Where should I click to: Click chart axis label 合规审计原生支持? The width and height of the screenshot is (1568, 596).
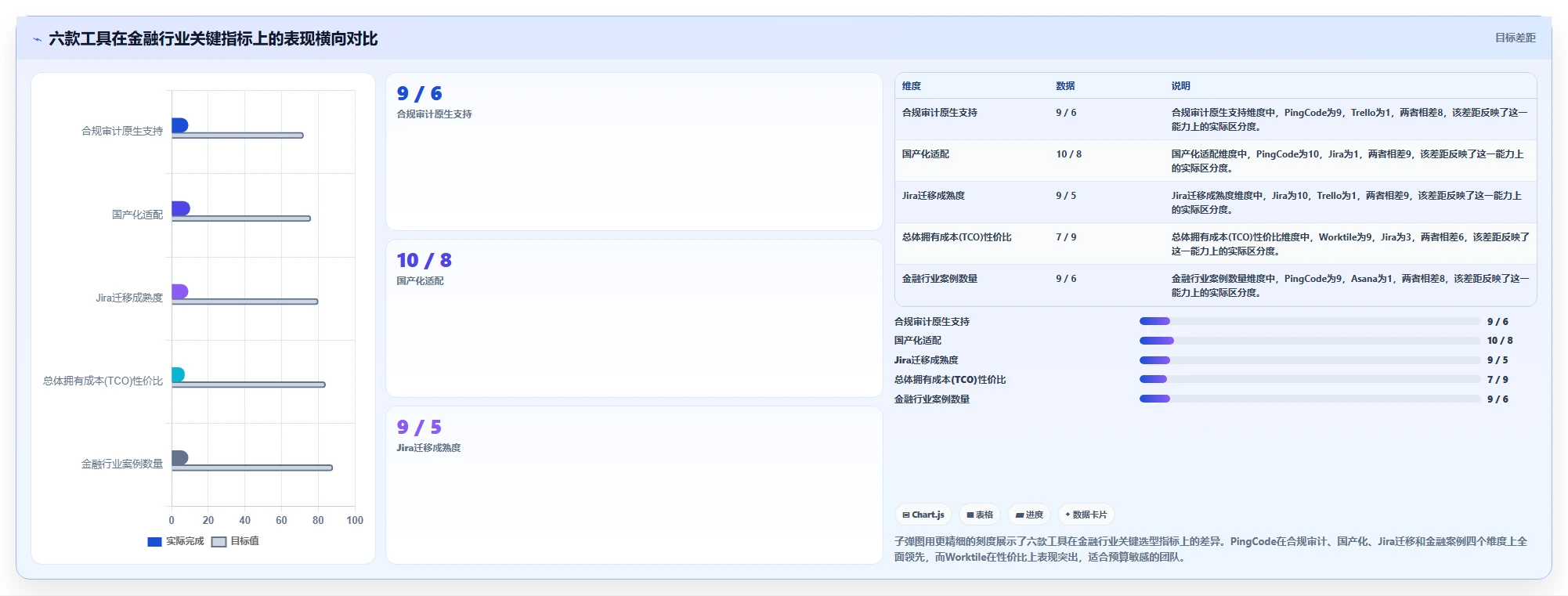click(122, 131)
